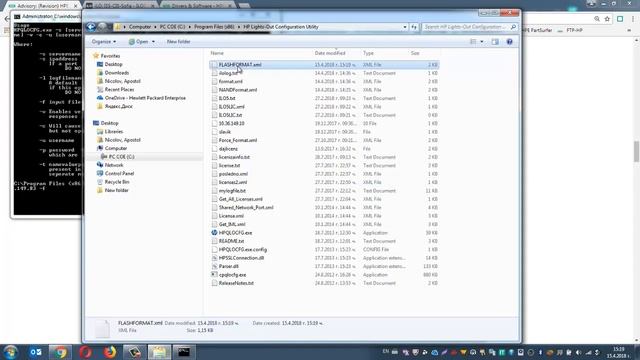
Task: Click Open in the Explorer toolbar
Action: [139, 42]
